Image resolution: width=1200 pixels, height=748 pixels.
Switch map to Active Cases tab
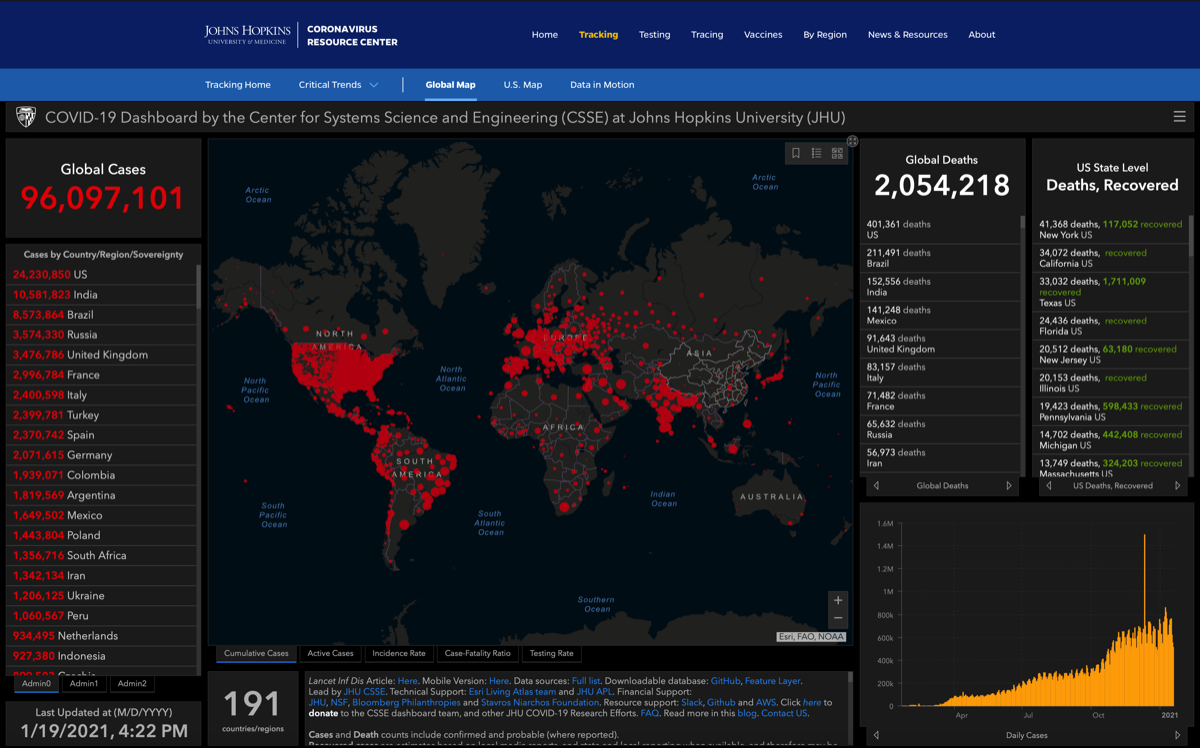click(x=330, y=654)
